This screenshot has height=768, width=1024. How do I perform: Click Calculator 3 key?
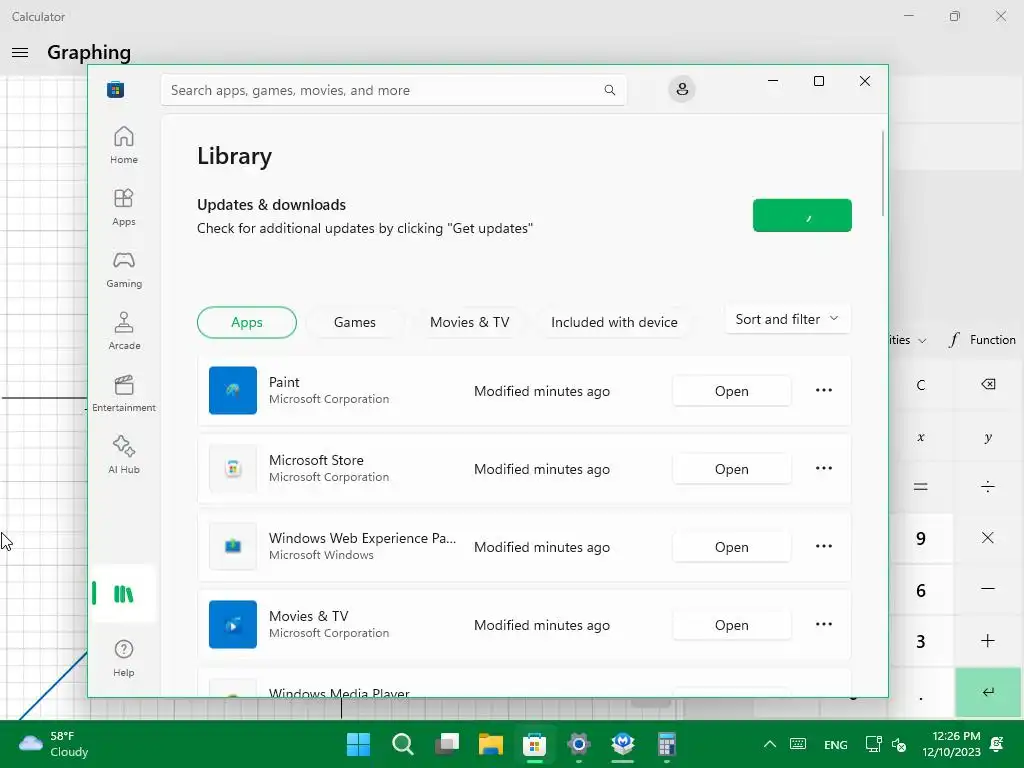[921, 641]
